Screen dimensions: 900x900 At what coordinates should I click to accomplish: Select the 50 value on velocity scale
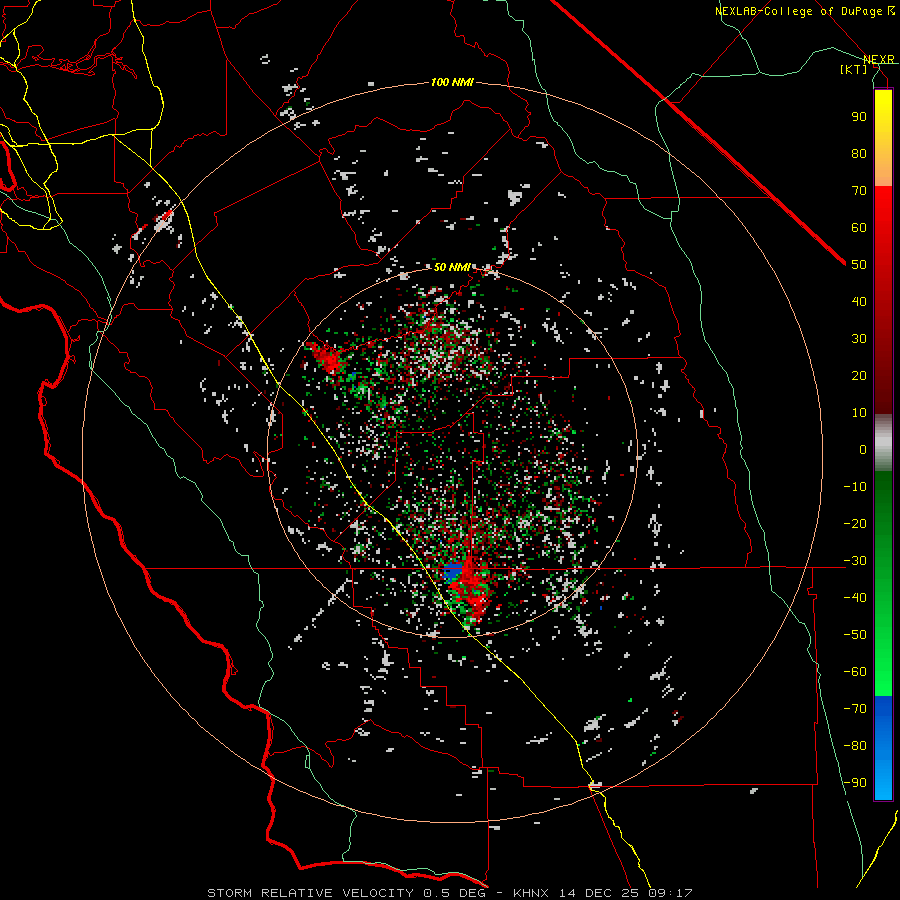[859, 265]
